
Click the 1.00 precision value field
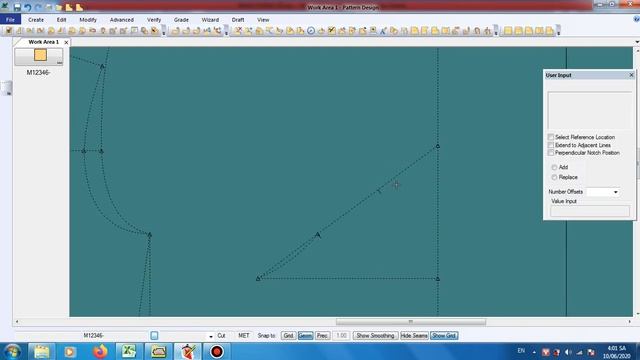pos(341,336)
